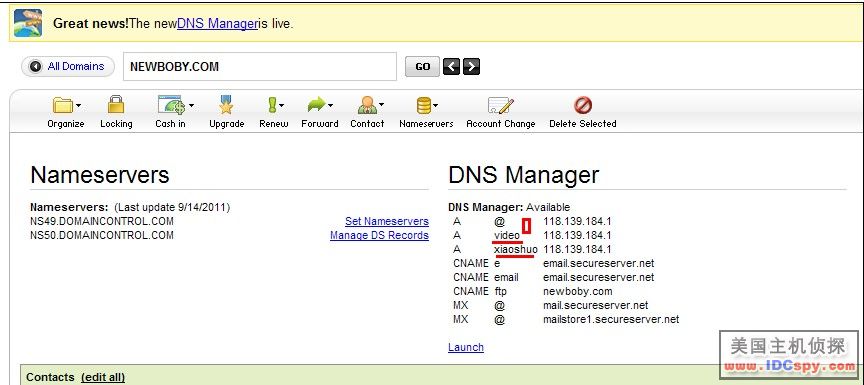Click the Launch link under DNS Manager
Viewport: 864px width, 385px height.
(466, 347)
